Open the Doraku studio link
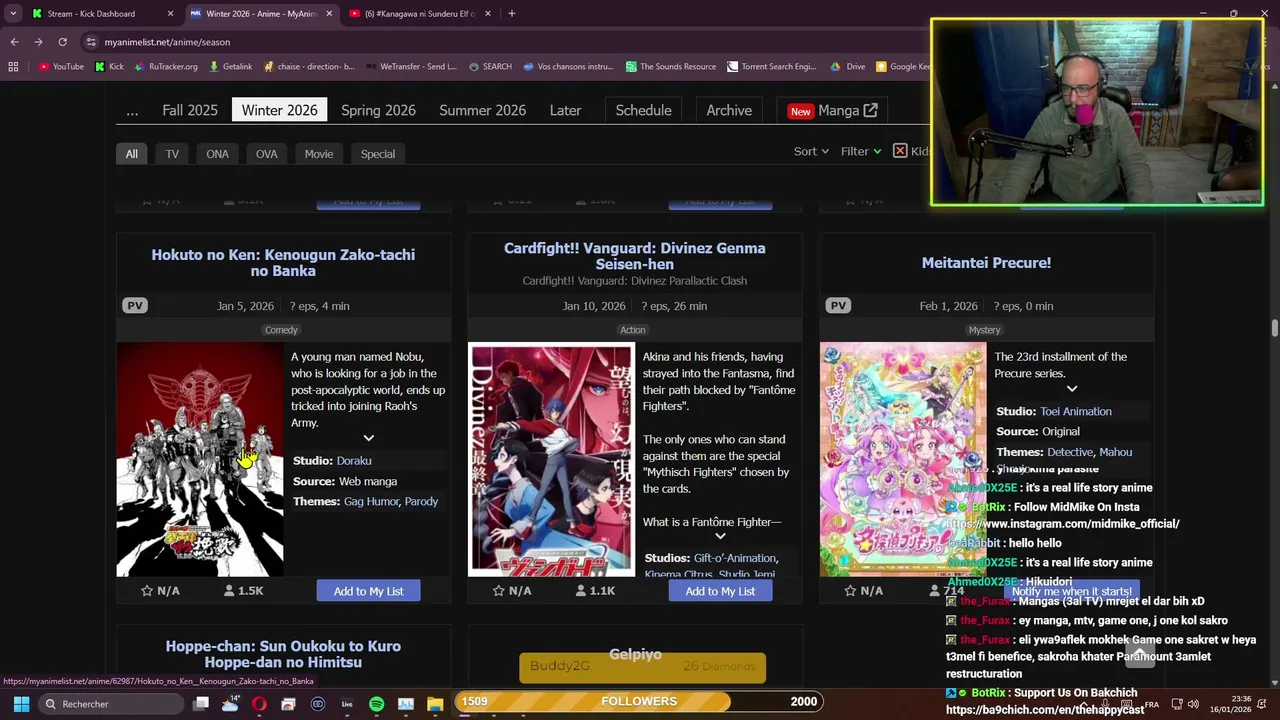The height and width of the screenshot is (720, 1280). pos(354,461)
